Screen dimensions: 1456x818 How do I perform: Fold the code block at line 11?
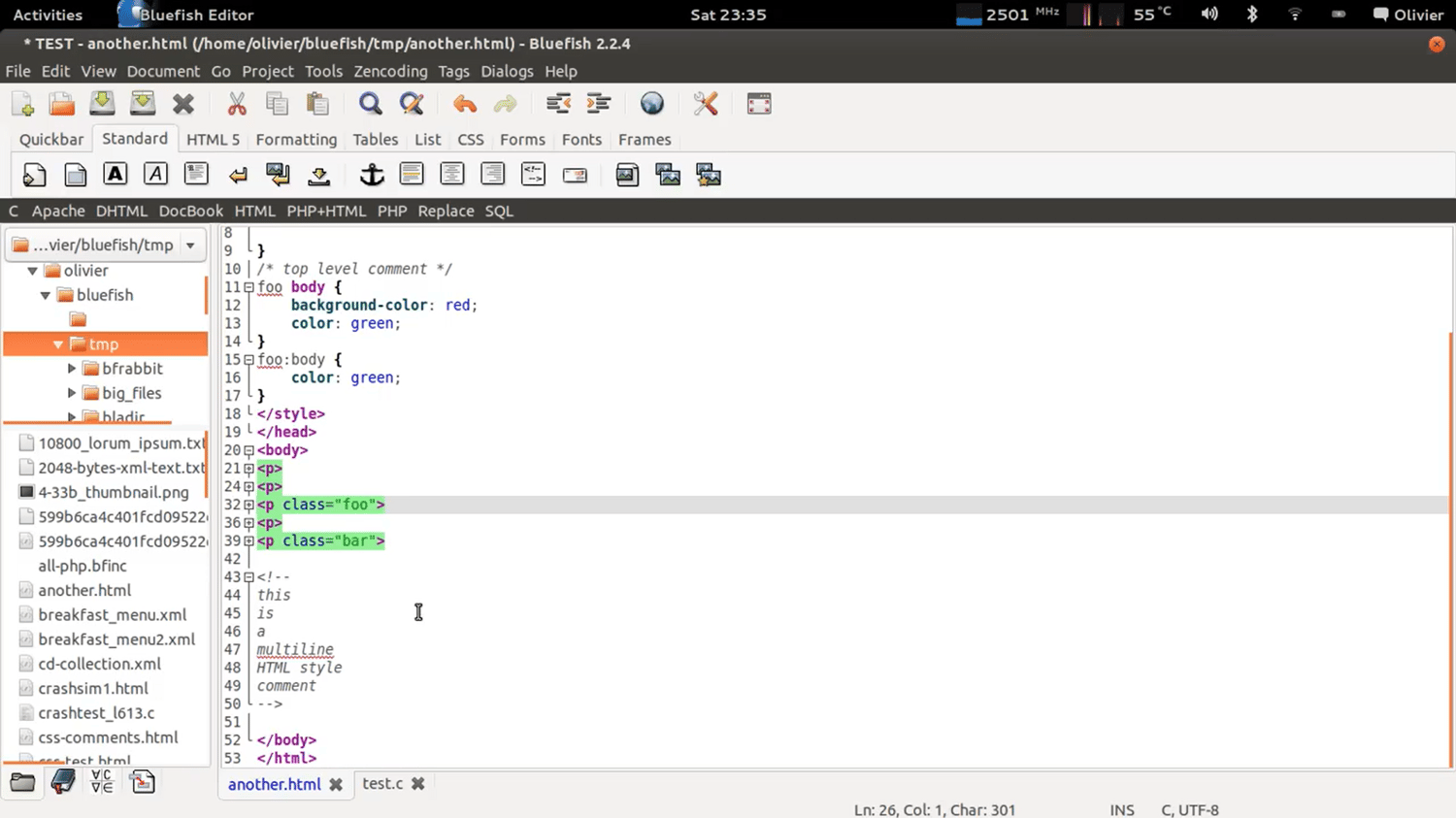(248, 287)
